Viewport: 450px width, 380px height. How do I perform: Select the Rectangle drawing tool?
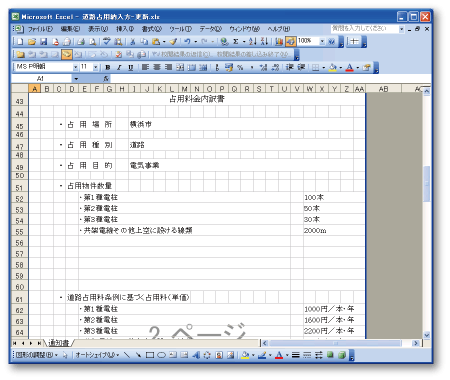(x=150, y=355)
